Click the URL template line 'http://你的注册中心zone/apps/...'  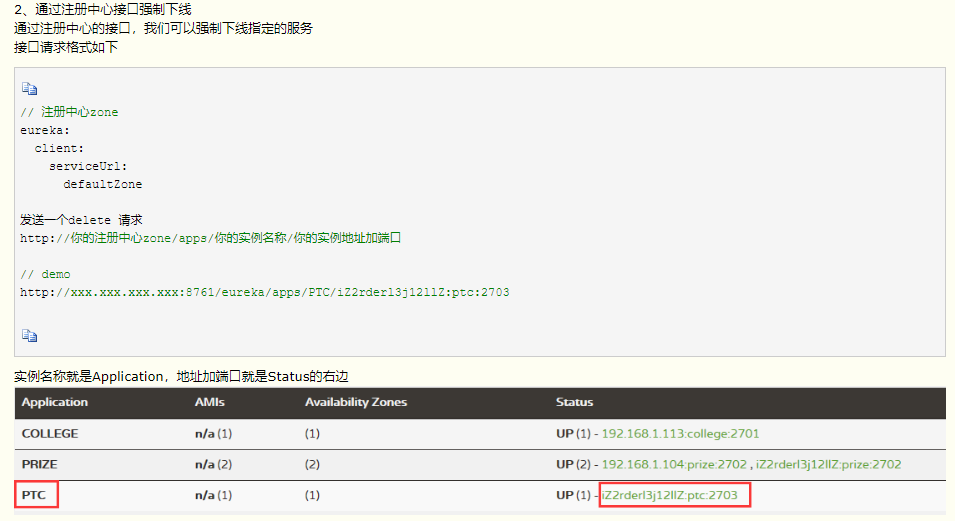210,238
